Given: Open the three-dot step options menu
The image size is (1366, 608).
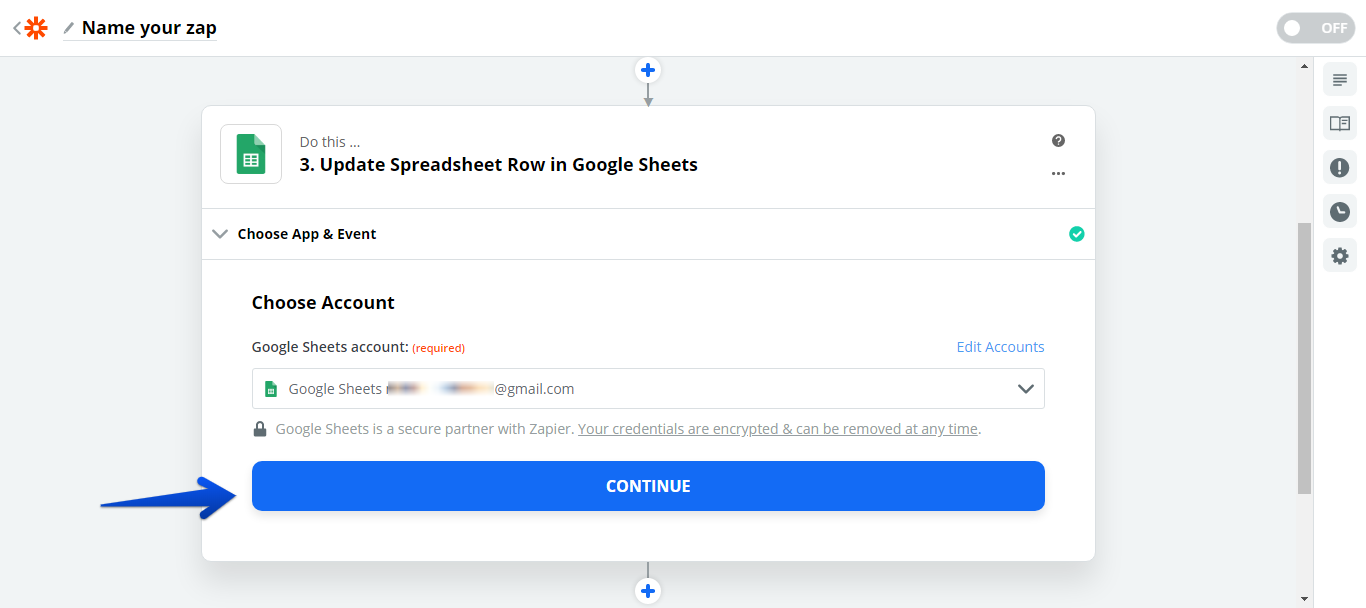Looking at the screenshot, I should (1058, 174).
